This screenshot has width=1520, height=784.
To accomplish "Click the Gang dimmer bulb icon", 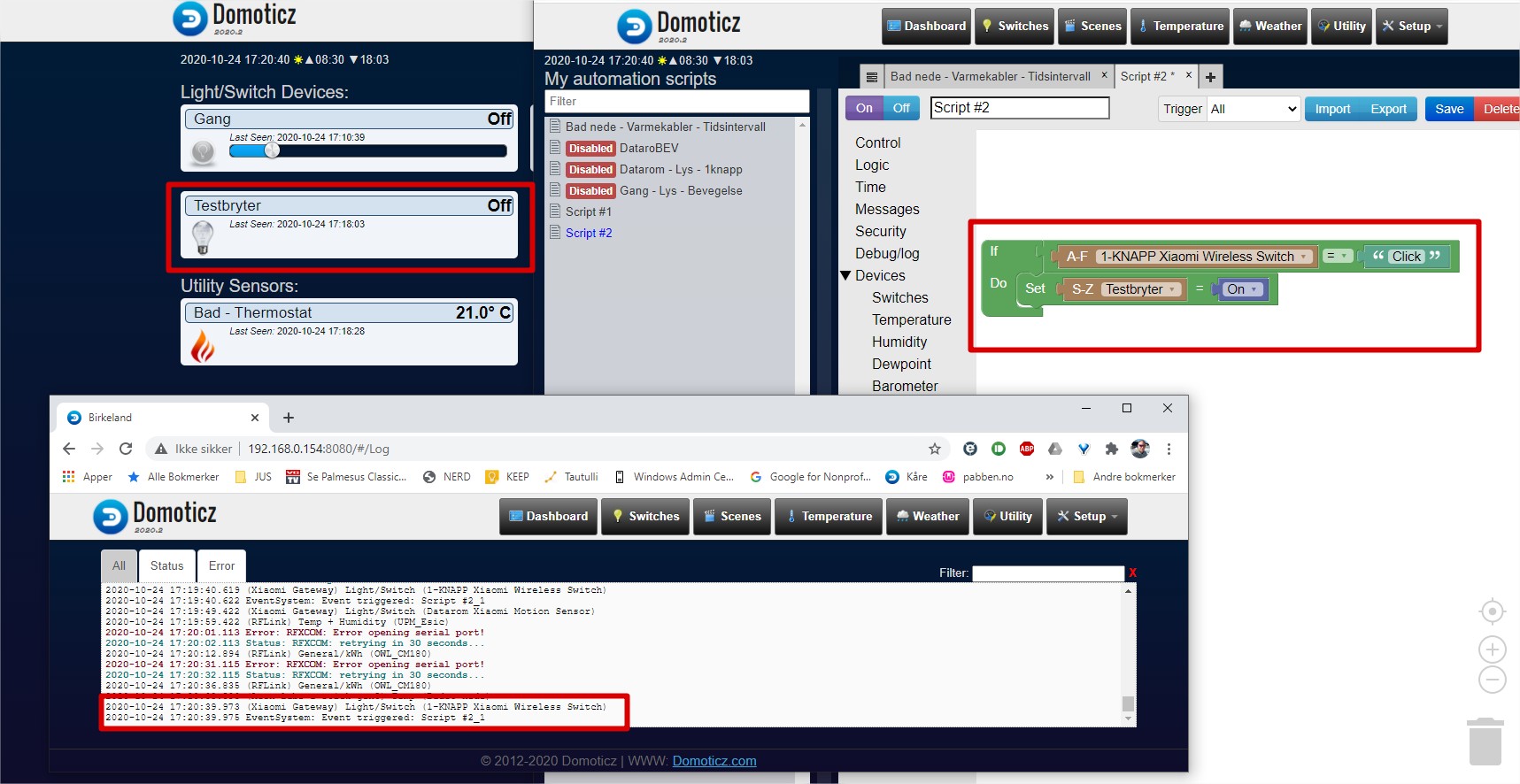I will (x=203, y=152).
